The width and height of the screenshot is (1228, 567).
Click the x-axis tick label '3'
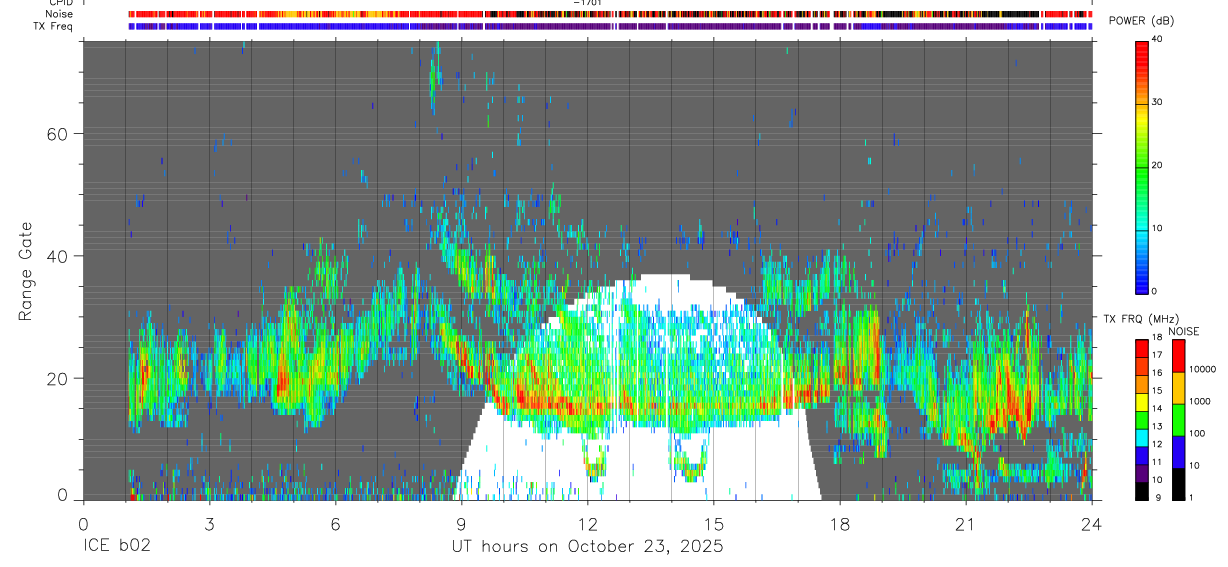pyautogui.click(x=209, y=523)
